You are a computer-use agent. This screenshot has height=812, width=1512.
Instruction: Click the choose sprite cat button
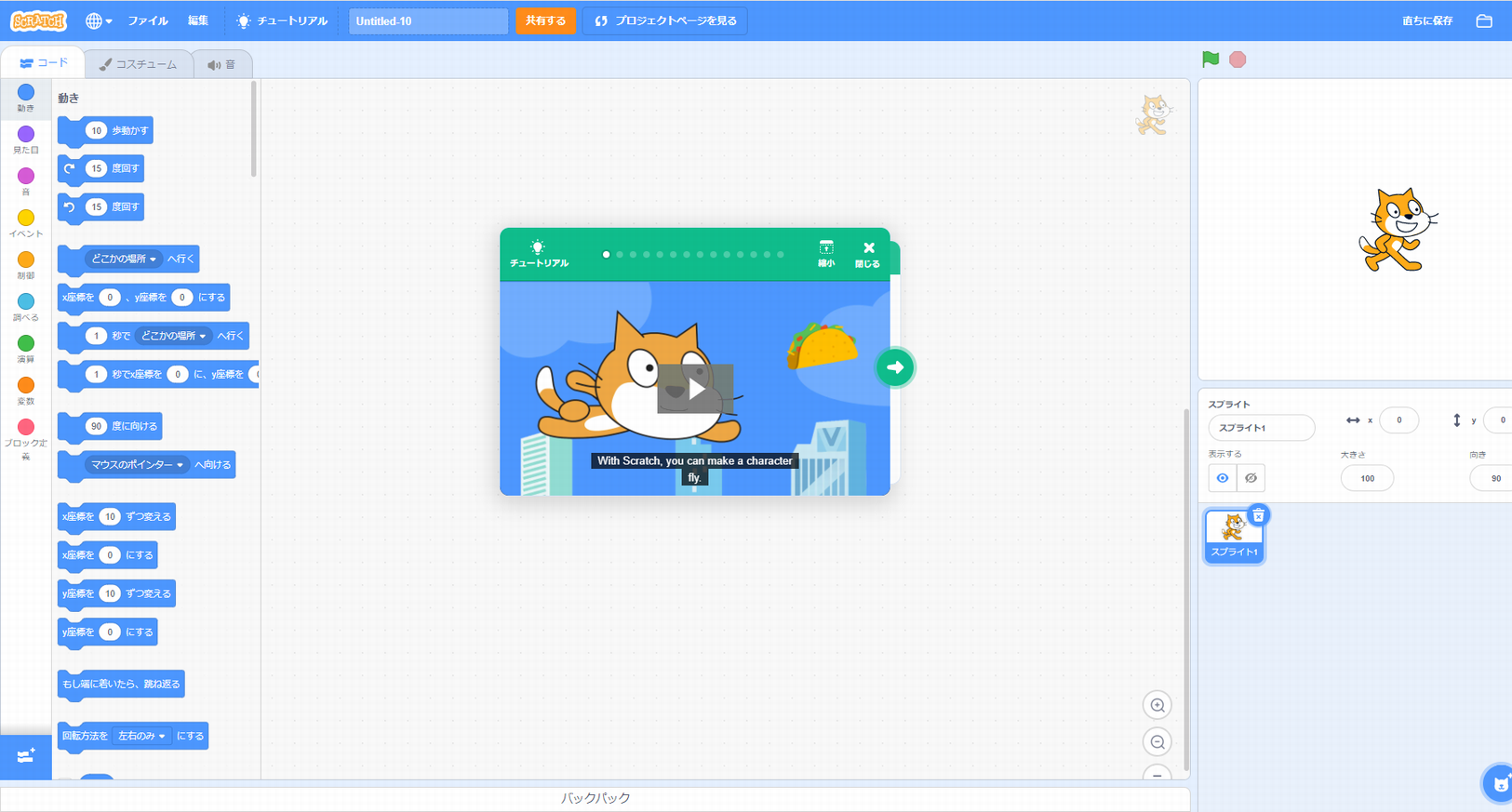coord(1498,783)
